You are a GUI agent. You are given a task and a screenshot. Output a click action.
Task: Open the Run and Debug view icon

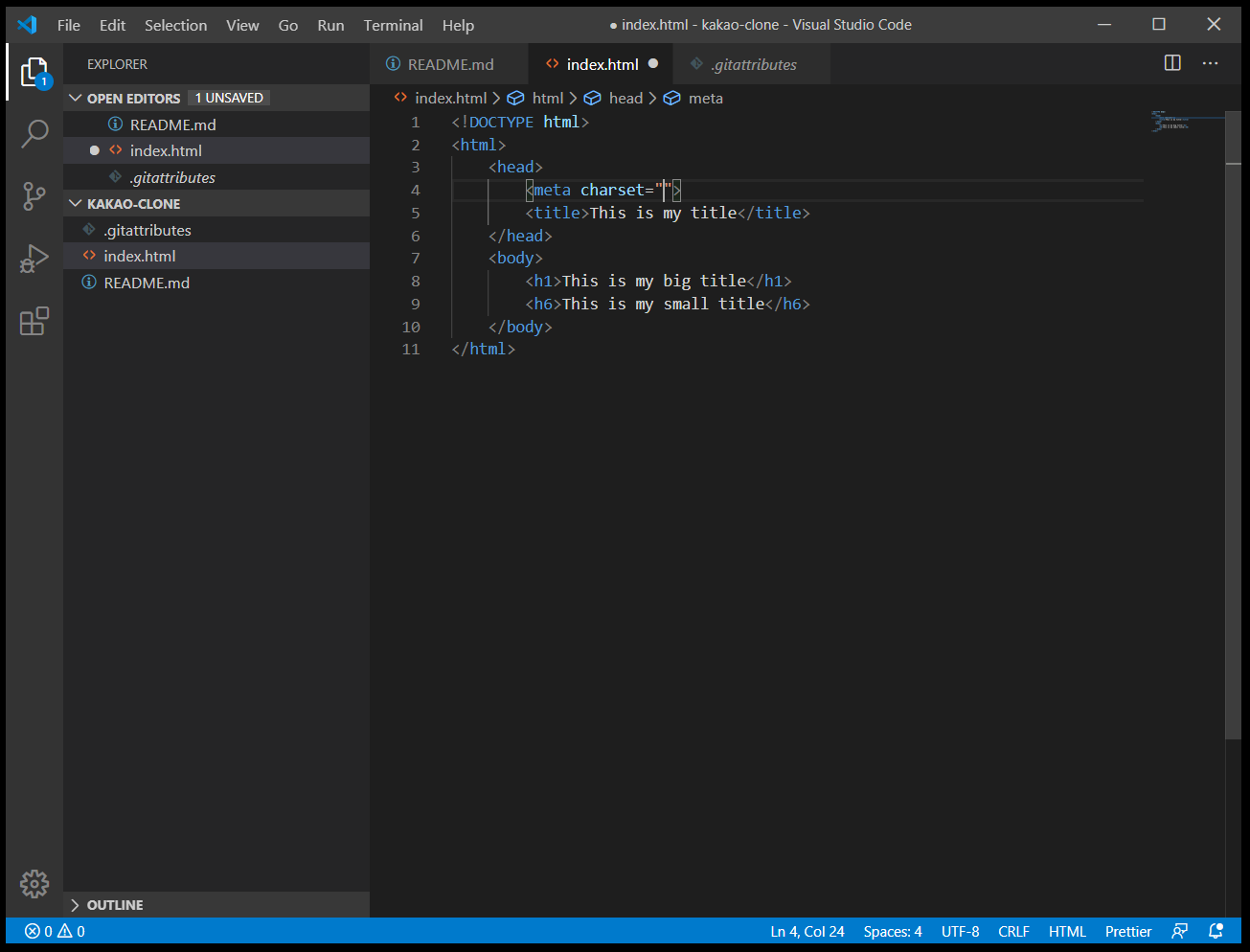(x=34, y=259)
